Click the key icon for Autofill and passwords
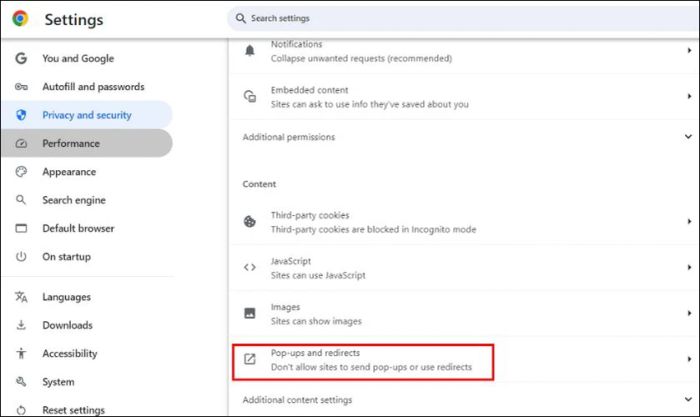 click(21, 87)
